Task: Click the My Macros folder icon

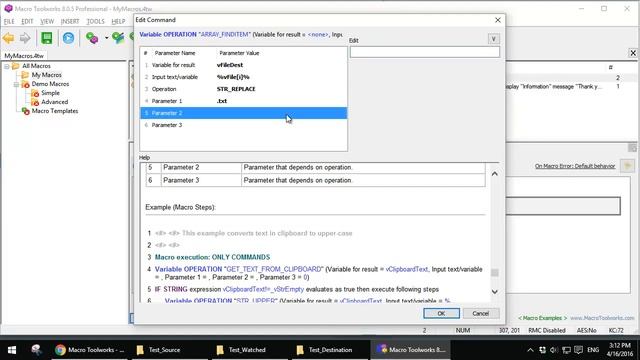Action: (25, 75)
